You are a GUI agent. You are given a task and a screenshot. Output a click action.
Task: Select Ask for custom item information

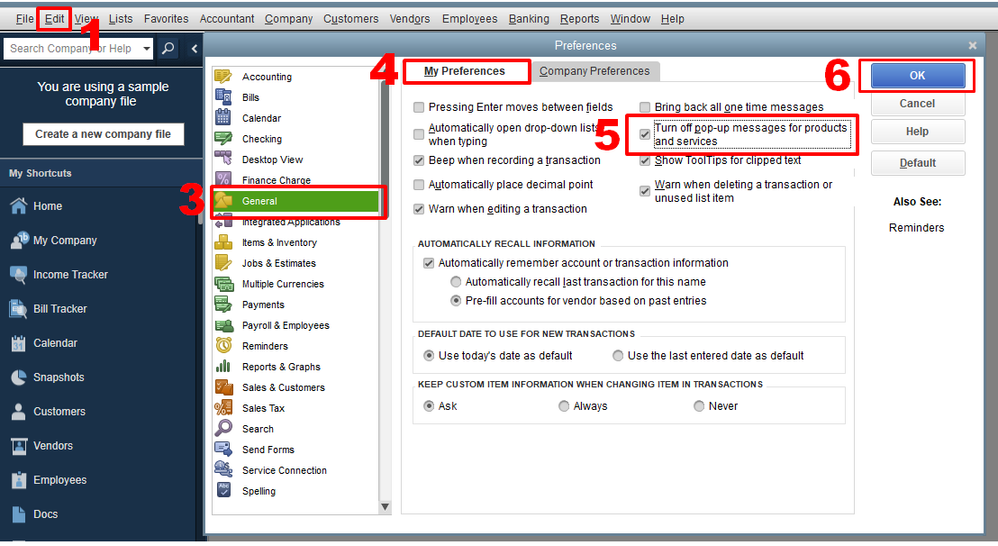pos(429,406)
